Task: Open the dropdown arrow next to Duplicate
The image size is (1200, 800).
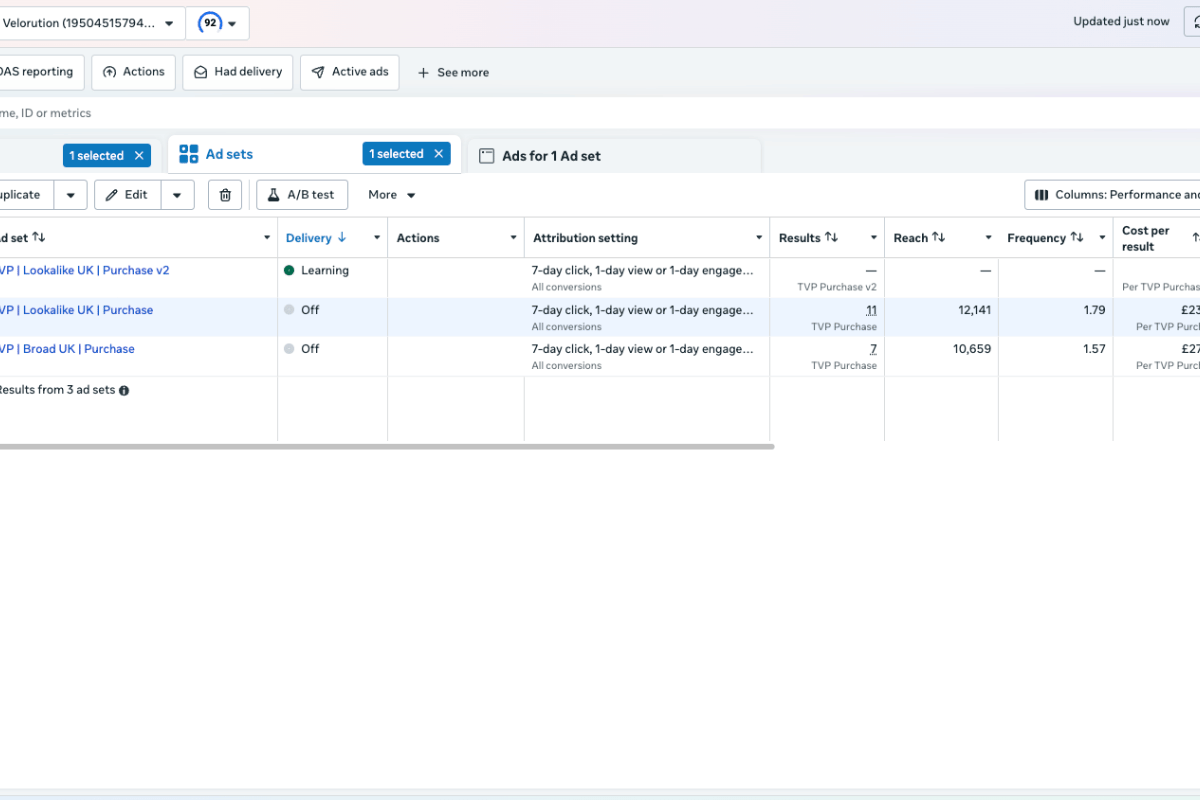Action: pos(70,195)
